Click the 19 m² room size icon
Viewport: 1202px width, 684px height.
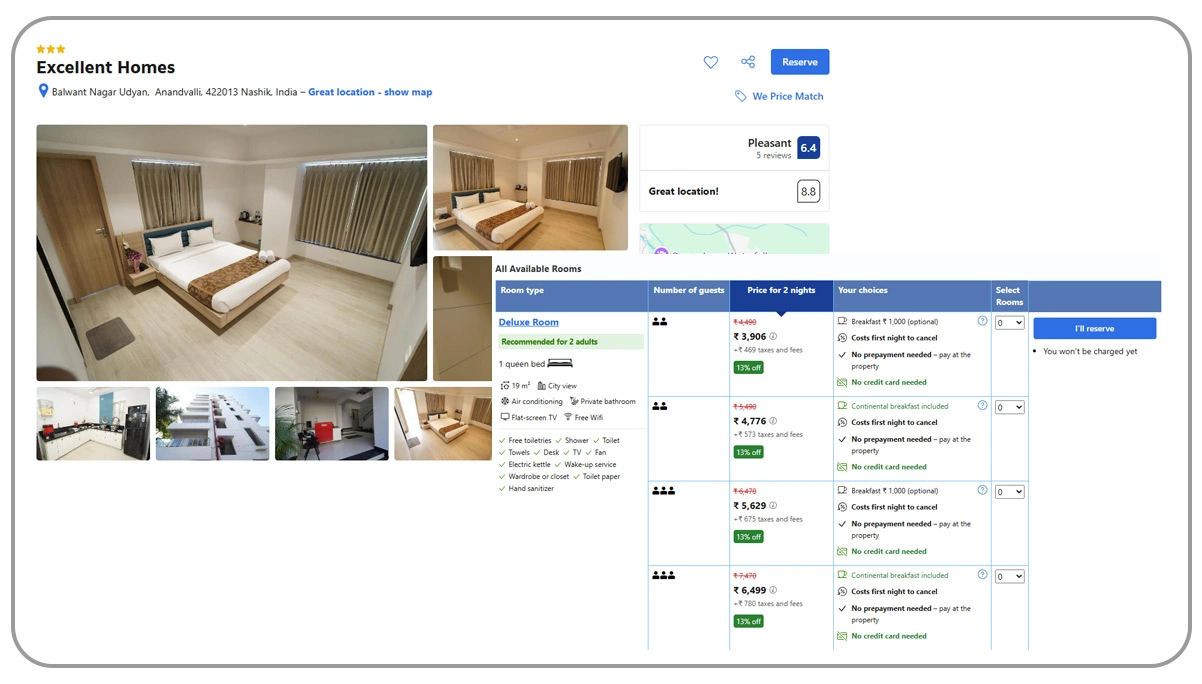tap(505, 385)
